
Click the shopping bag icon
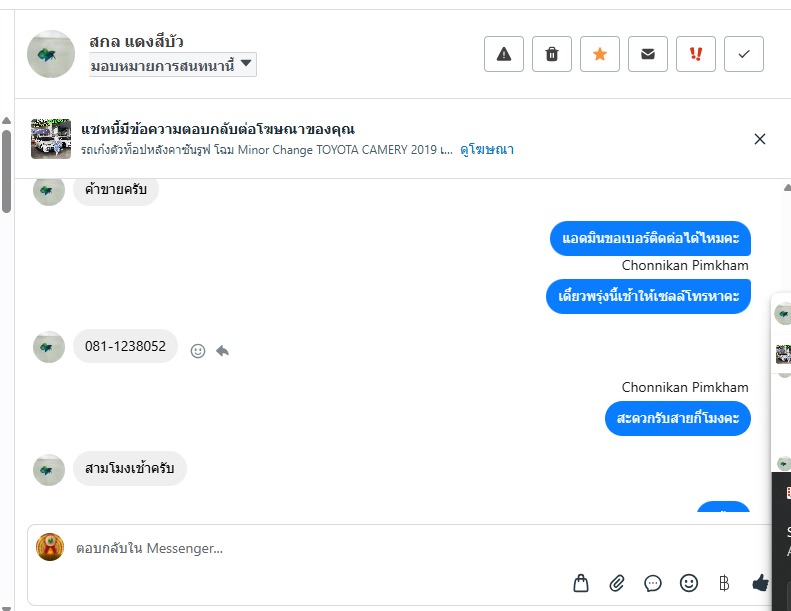coord(581,582)
